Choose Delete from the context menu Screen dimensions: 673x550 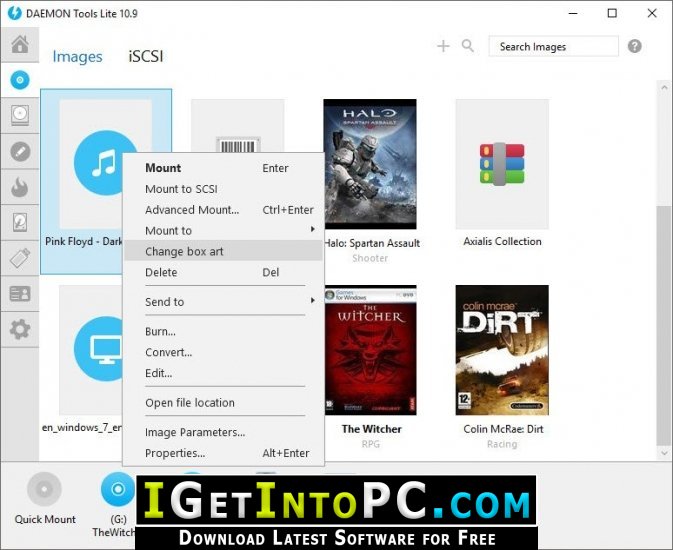pos(223,272)
